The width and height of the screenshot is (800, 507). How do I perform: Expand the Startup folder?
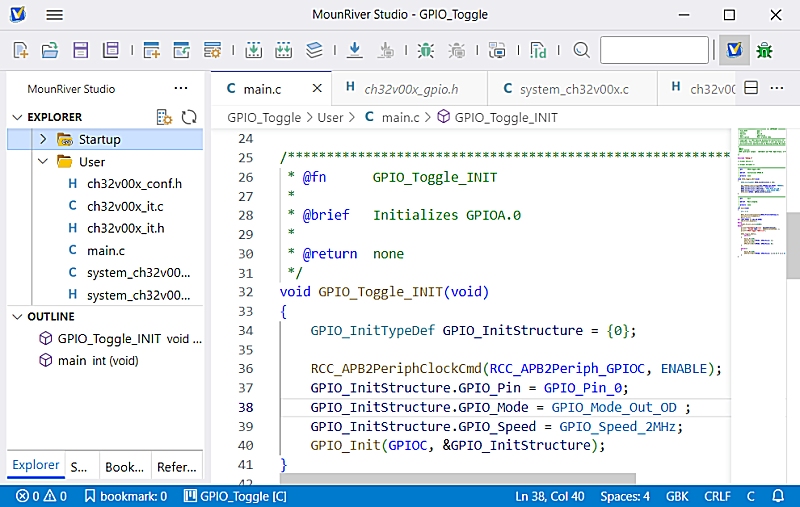(43, 139)
